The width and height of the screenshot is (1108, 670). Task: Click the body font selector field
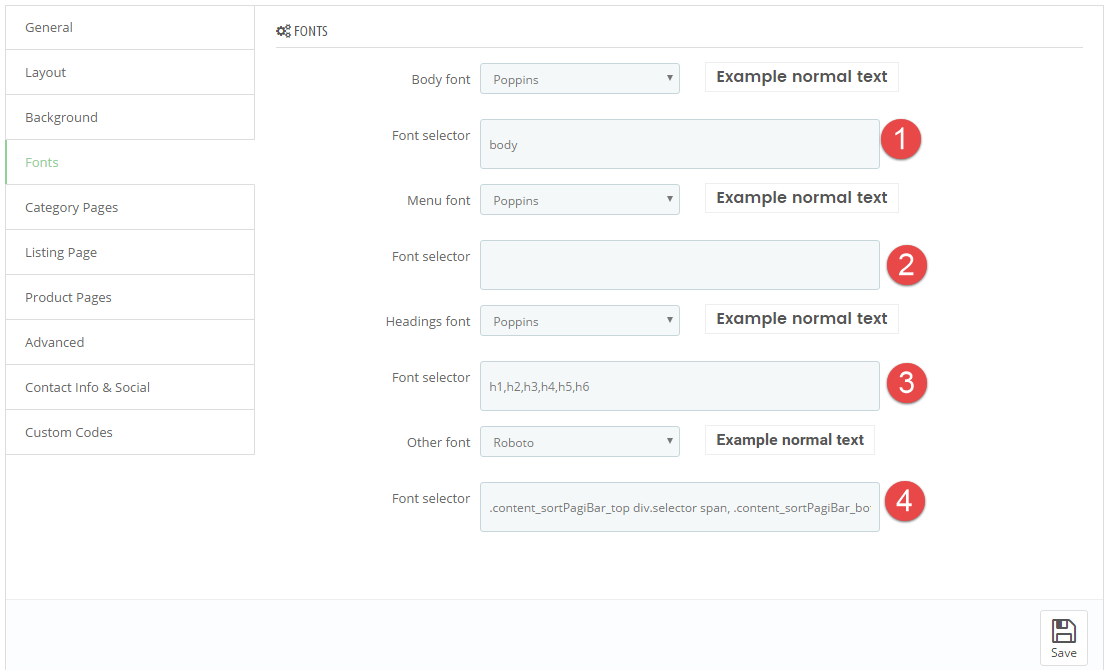pos(680,144)
